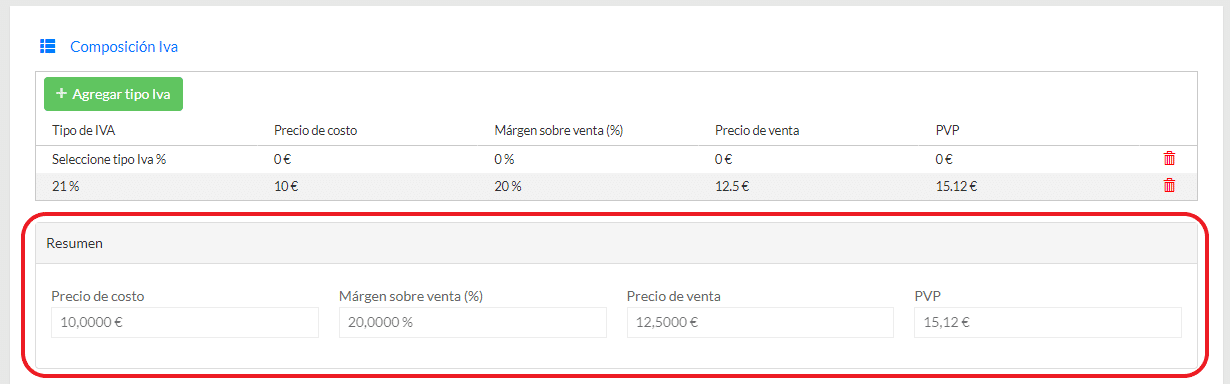The image size is (1230, 384).
Task: Click the 10 € cost price cell
Action: [286, 185]
